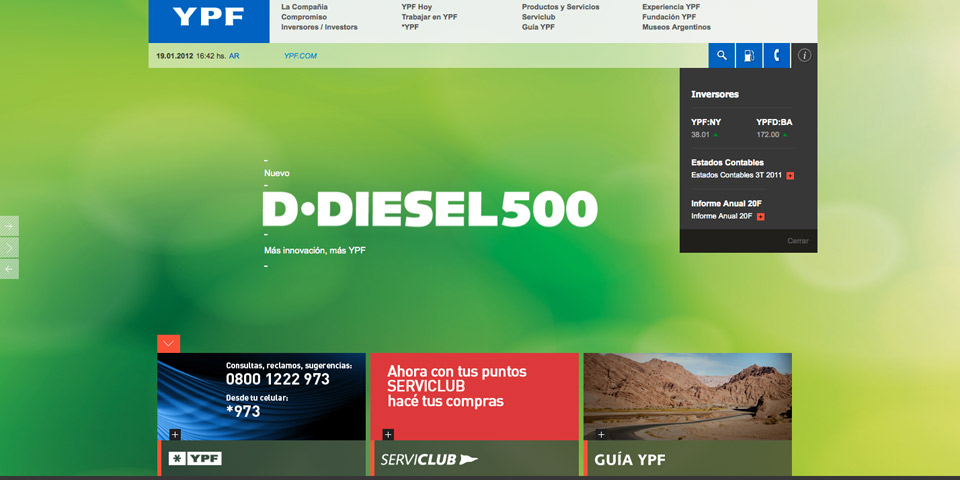Download the red icon next to Estados Contables 3T 2011
Viewport: 960px width, 480px height.
point(790,176)
